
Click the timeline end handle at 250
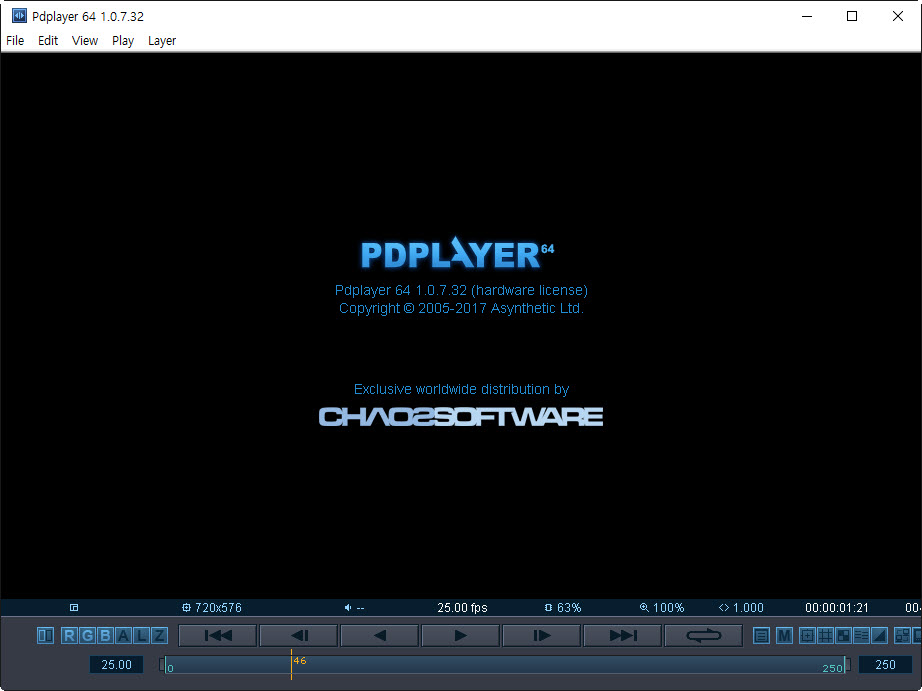point(847,665)
